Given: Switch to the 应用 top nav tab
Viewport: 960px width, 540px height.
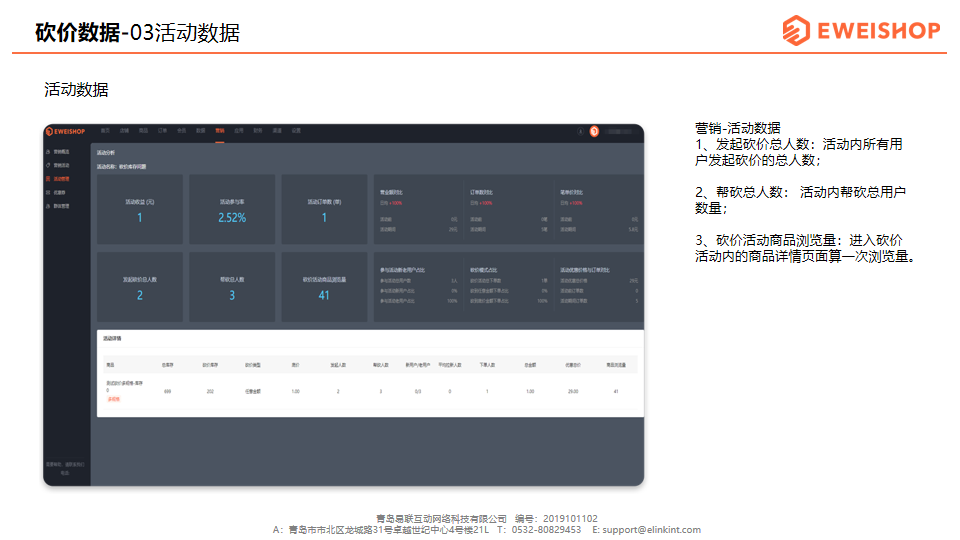Looking at the screenshot, I should pyautogui.click(x=239, y=131).
